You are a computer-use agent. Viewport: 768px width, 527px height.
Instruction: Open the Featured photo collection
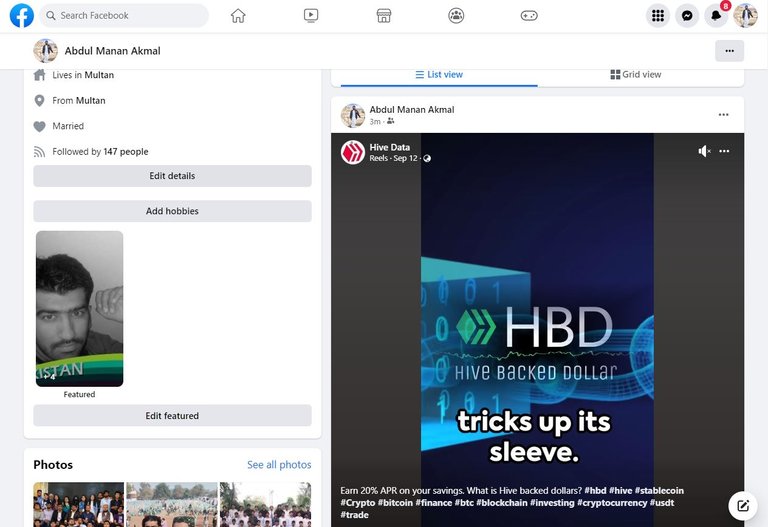tap(79, 309)
